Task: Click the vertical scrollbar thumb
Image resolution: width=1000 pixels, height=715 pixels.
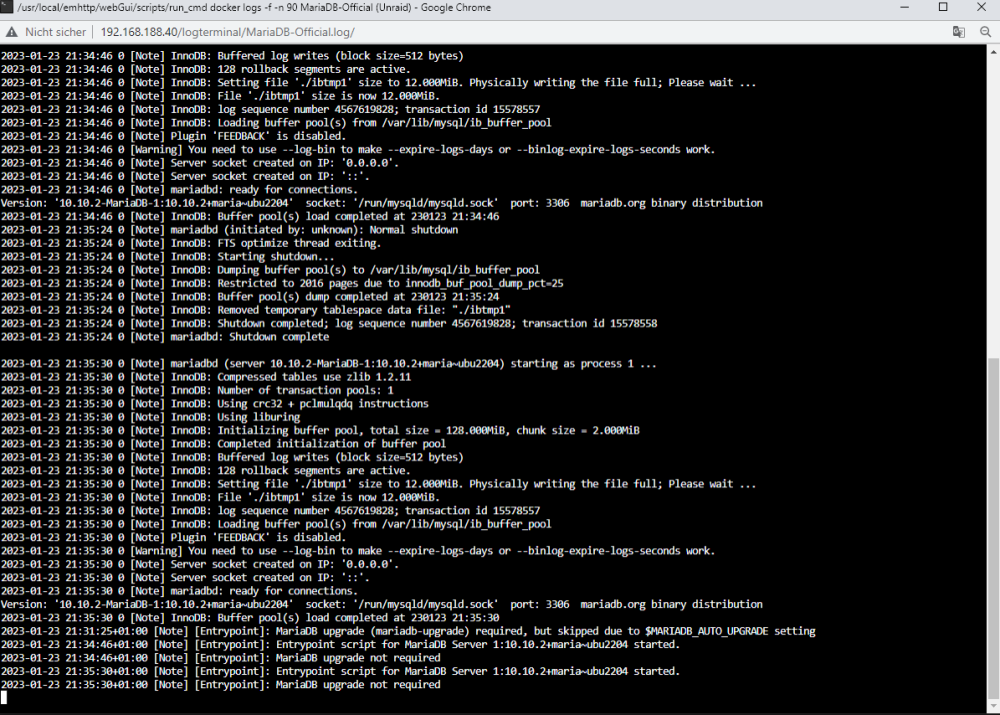Action: 994,528
